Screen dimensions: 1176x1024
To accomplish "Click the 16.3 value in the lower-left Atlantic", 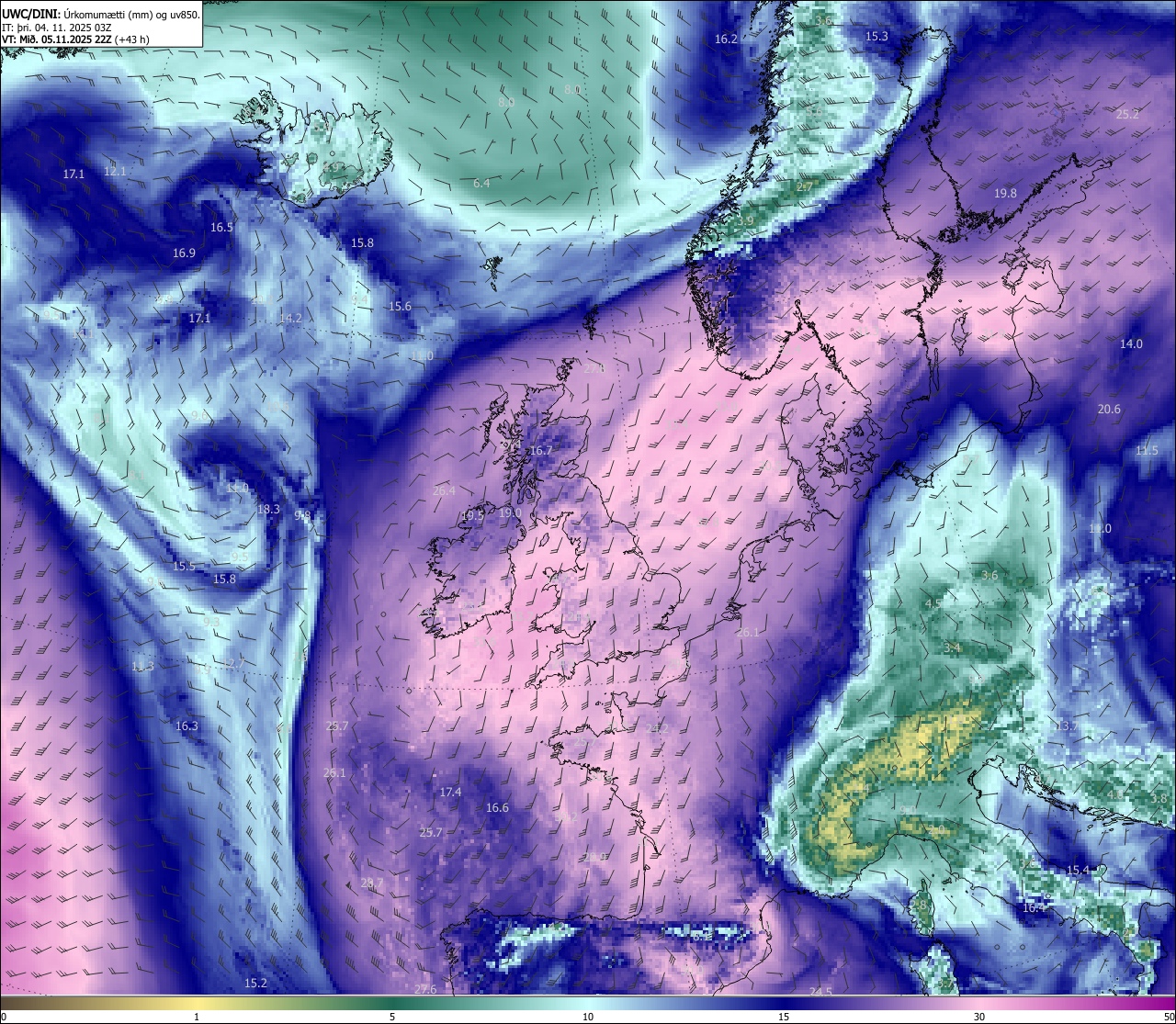I will [187, 726].
